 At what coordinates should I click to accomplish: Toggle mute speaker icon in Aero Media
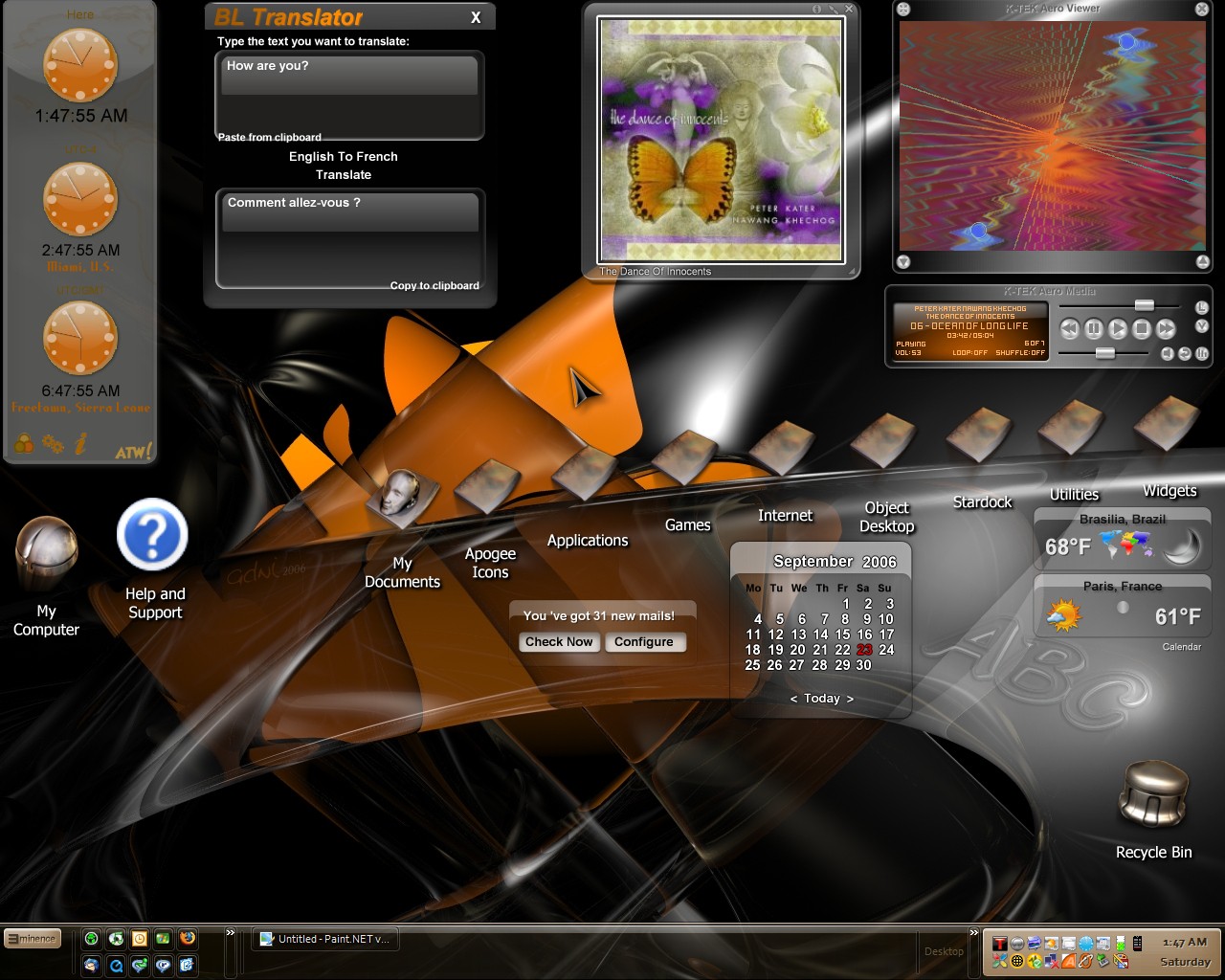1168,354
